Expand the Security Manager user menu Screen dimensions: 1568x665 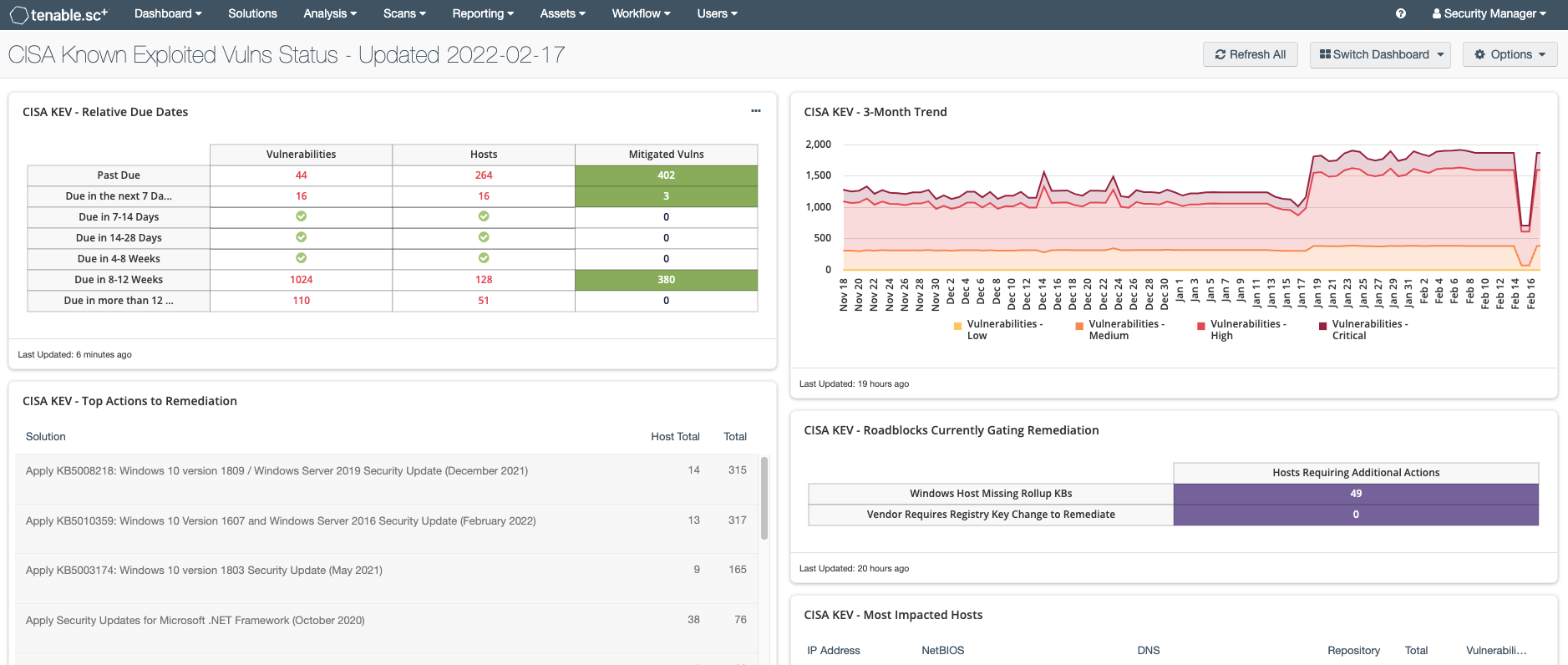point(1489,13)
